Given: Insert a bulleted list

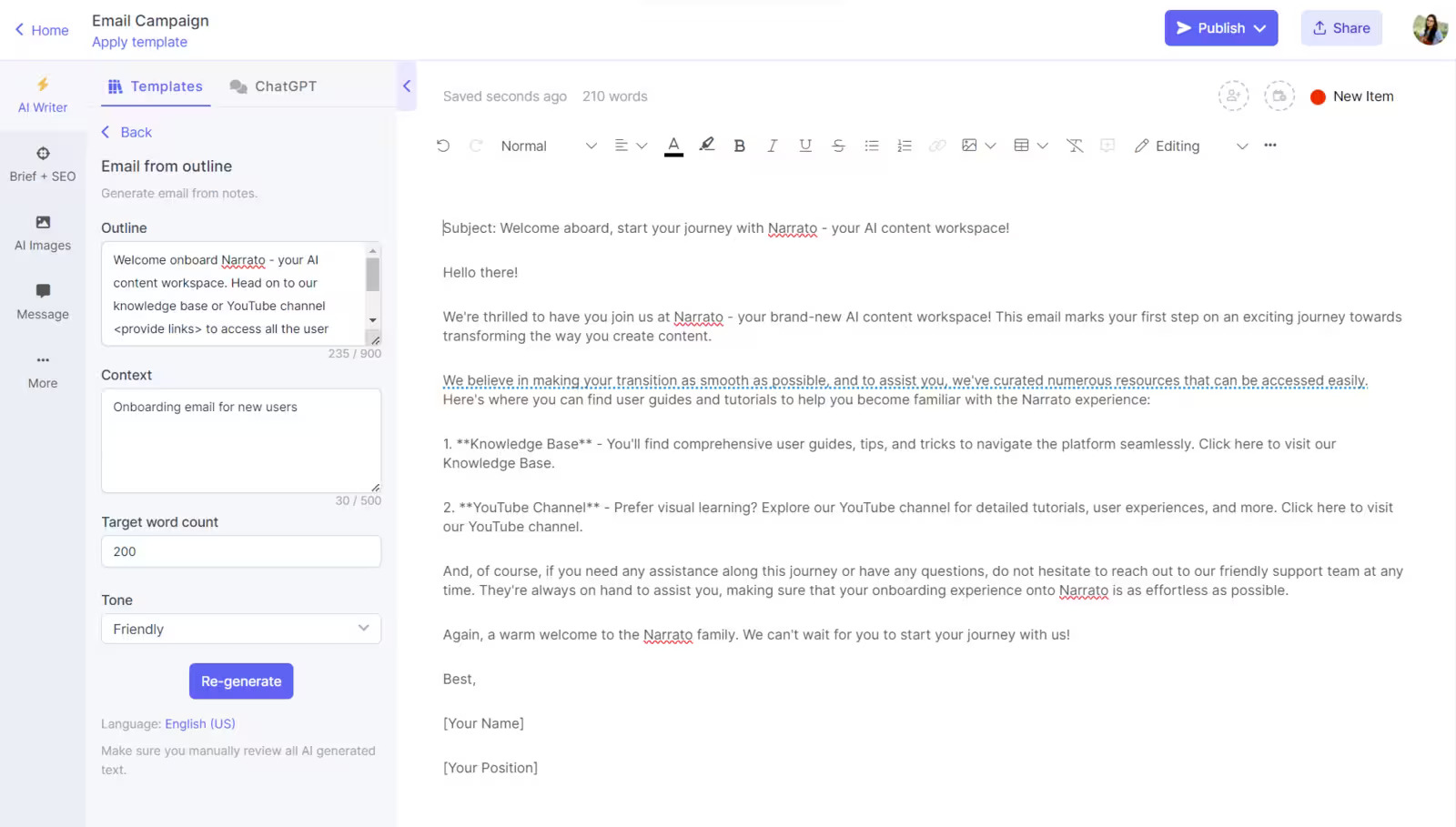Looking at the screenshot, I should 871,145.
